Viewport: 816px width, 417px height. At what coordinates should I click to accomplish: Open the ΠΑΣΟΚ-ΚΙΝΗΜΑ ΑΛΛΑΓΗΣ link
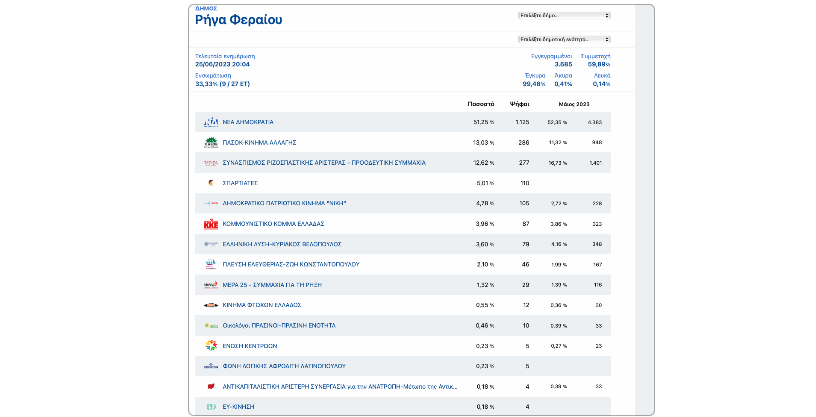click(x=259, y=142)
